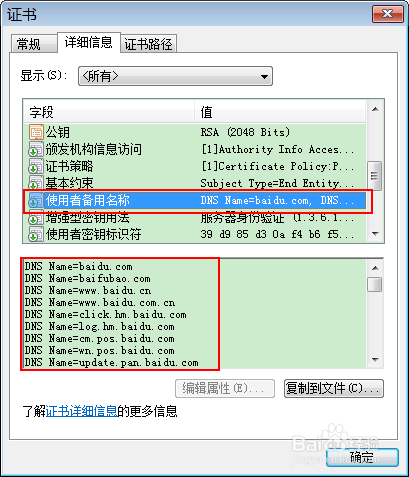
Task: Select the 使用者备用名称 row icon
Action: pos(36,200)
